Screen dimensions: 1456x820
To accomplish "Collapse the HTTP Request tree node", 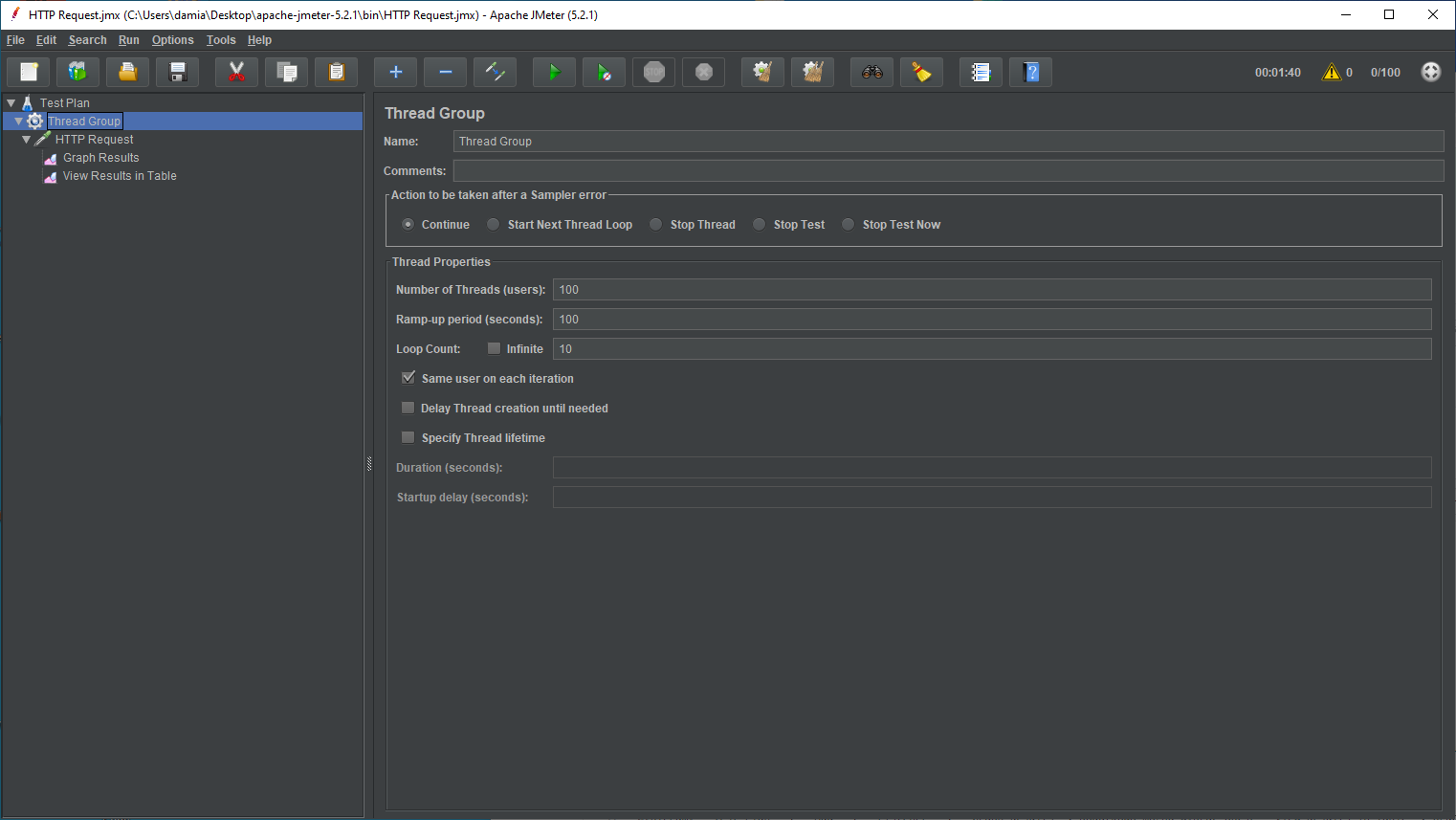I will (28, 139).
